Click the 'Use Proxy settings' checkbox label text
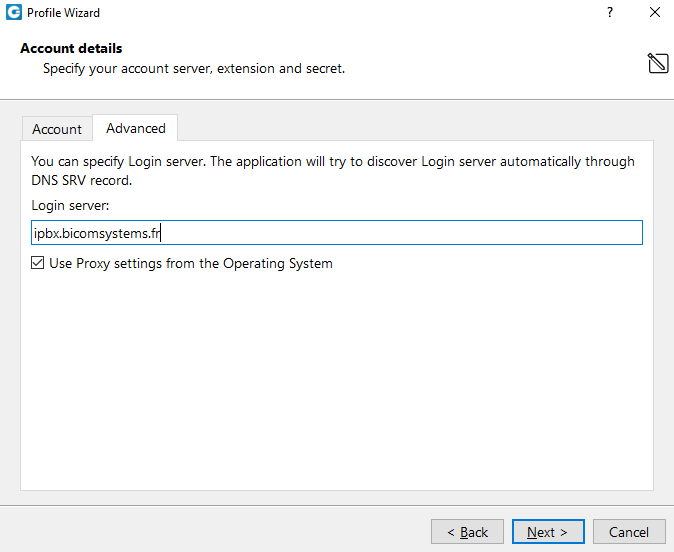This screenshot has width=674, height=552. coord(191,263)
